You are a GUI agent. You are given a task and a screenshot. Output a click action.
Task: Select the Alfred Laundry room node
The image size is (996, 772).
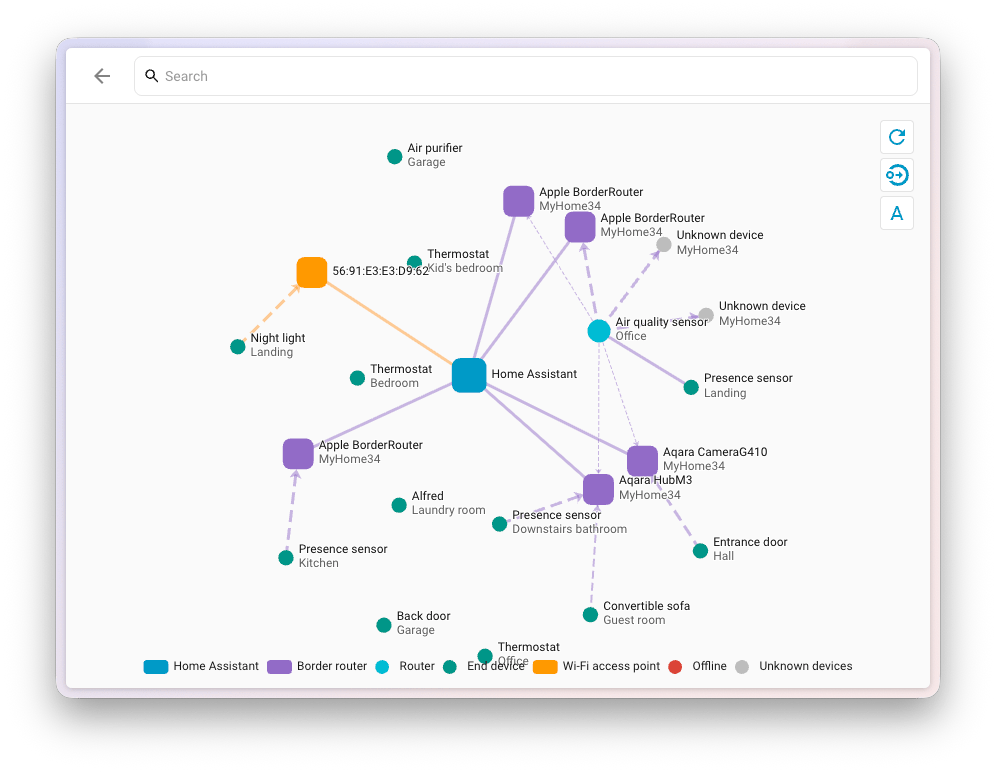[x=399, y=505]
